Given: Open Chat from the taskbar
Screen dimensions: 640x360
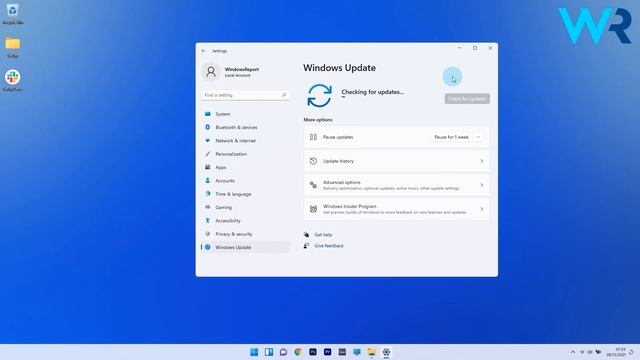Looking at the screenshot, I should [x=283, y=352].
